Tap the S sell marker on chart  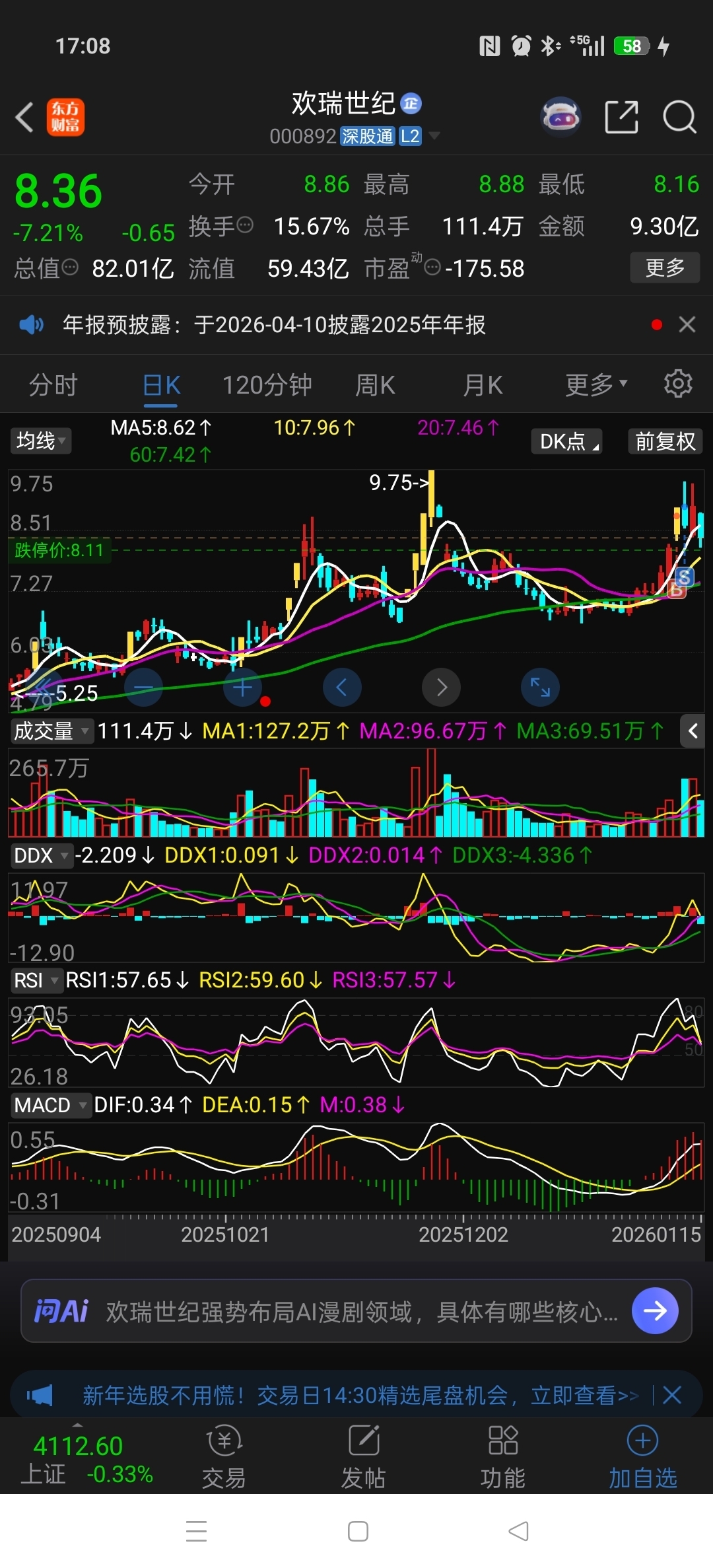tap(685, 577)
